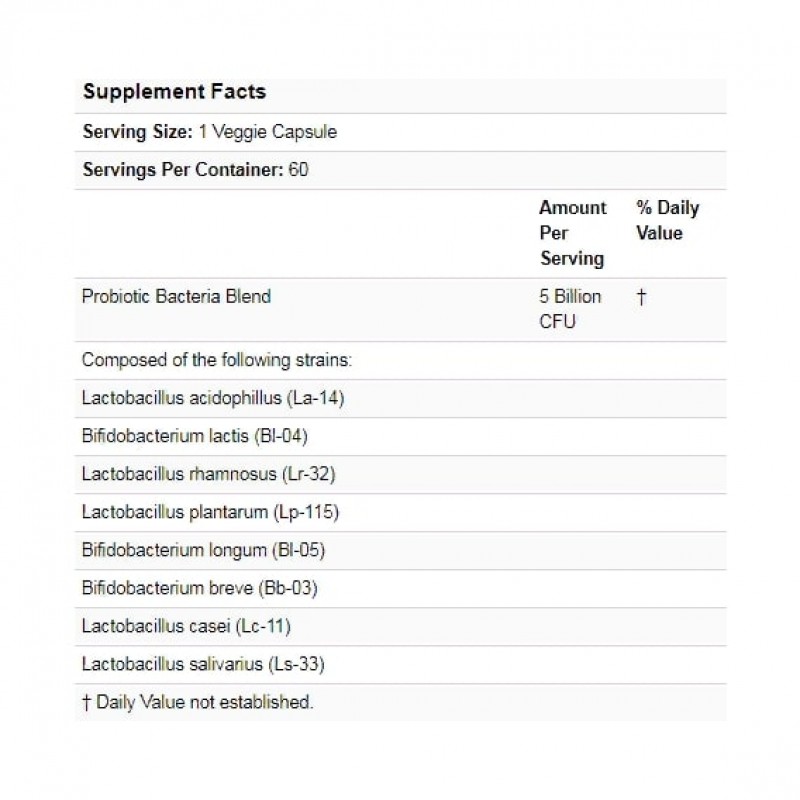This screenshot has width=800, height=800.
Task: Select Lactobacillus casei (Lc-11) row
Action: [186, 626]
